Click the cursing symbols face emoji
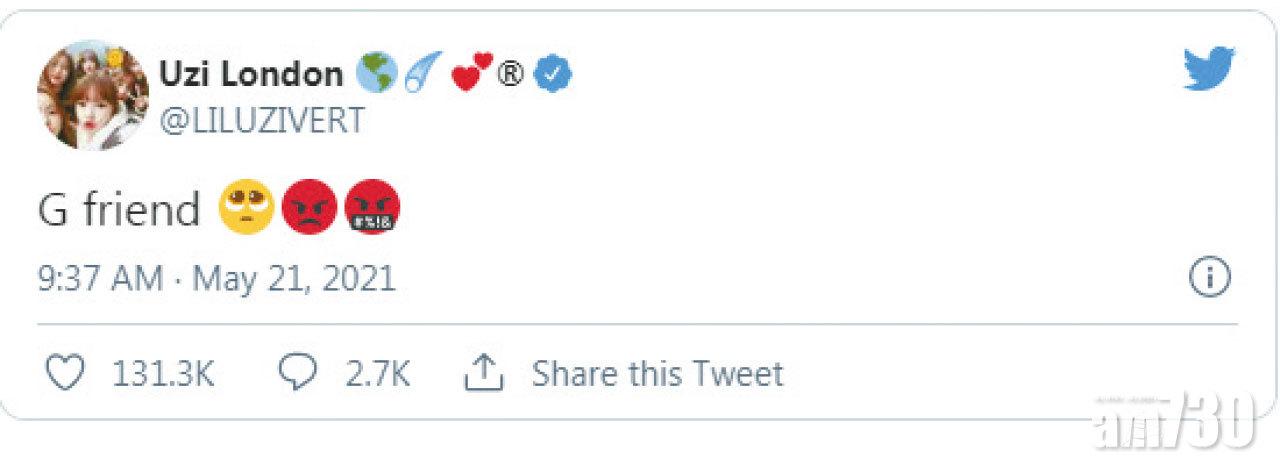 (372, 210)
